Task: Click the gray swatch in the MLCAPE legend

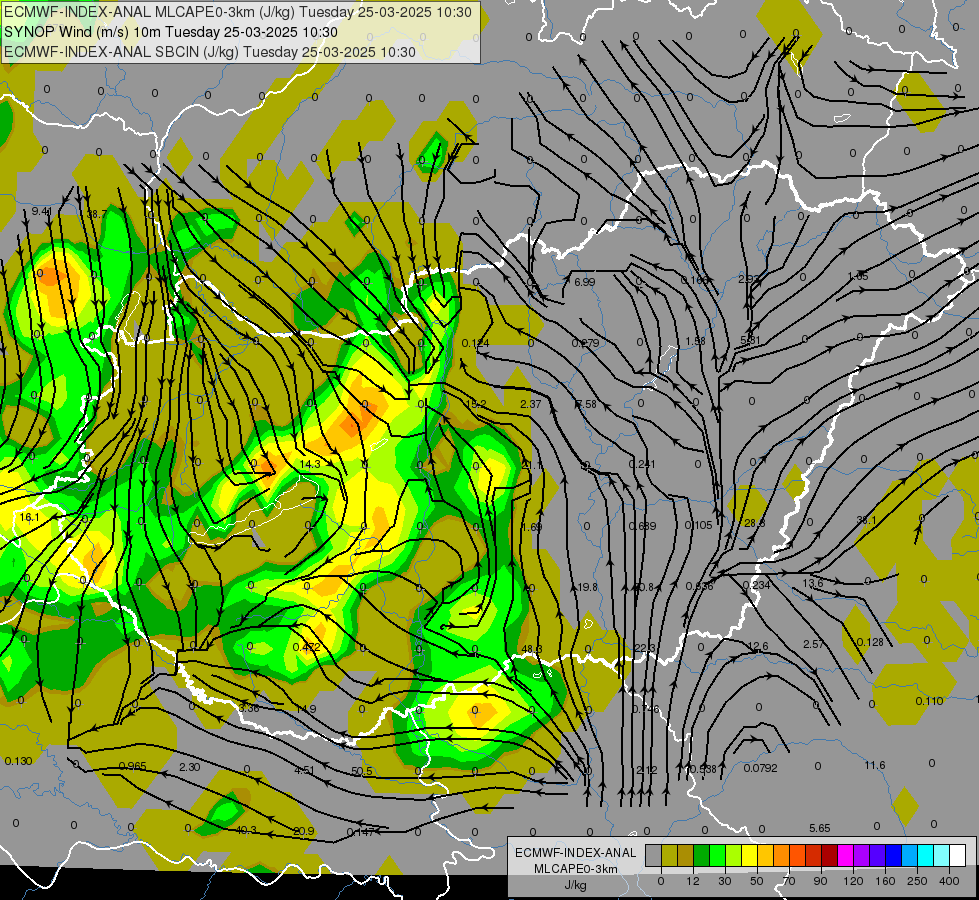Action: (x=654, y=856)
